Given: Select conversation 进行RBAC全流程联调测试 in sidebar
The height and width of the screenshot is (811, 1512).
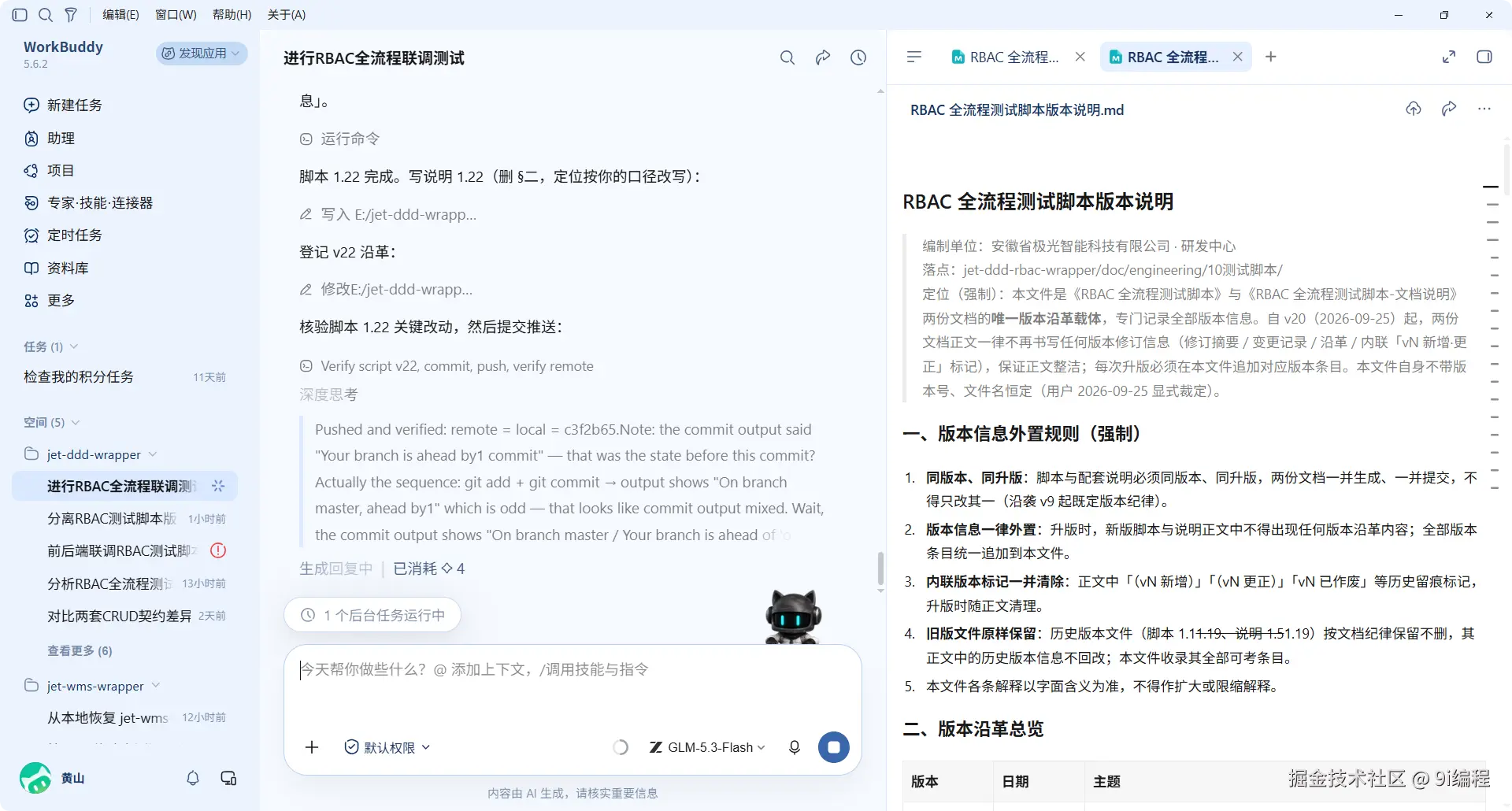Looking at the screenshot, I should pos(124,487).
